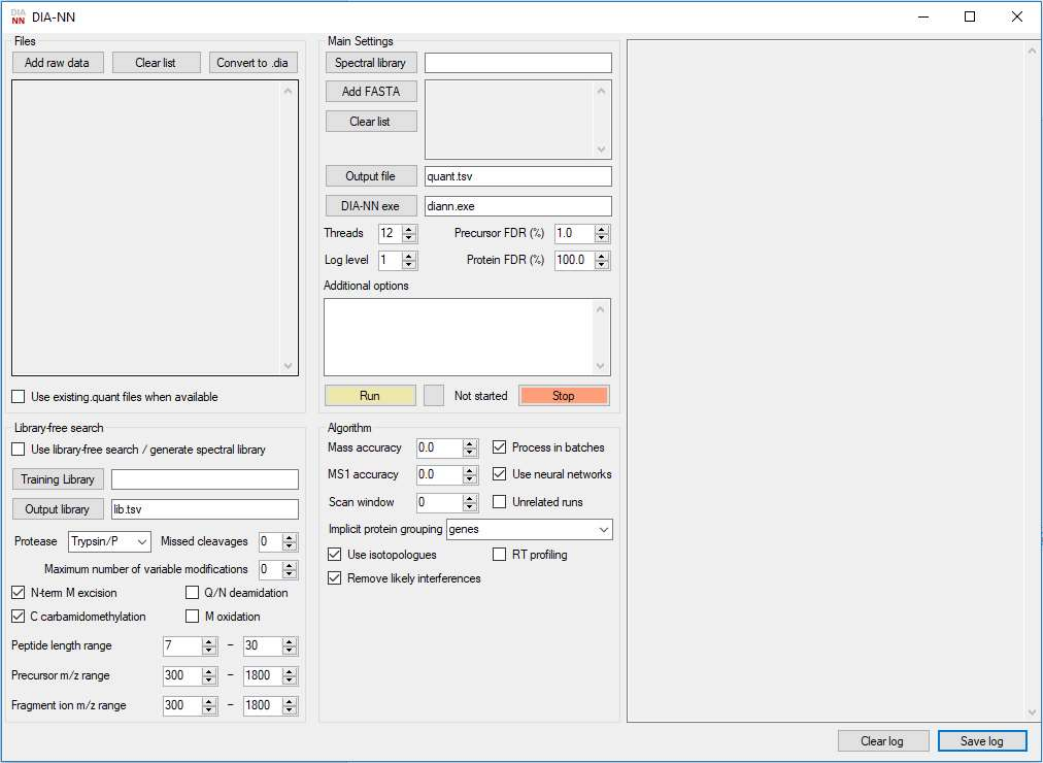Screen dimensions: 1043x763
Task: Click the DIA-NN app icon in title bar
Action: click(x=18, y=17)
